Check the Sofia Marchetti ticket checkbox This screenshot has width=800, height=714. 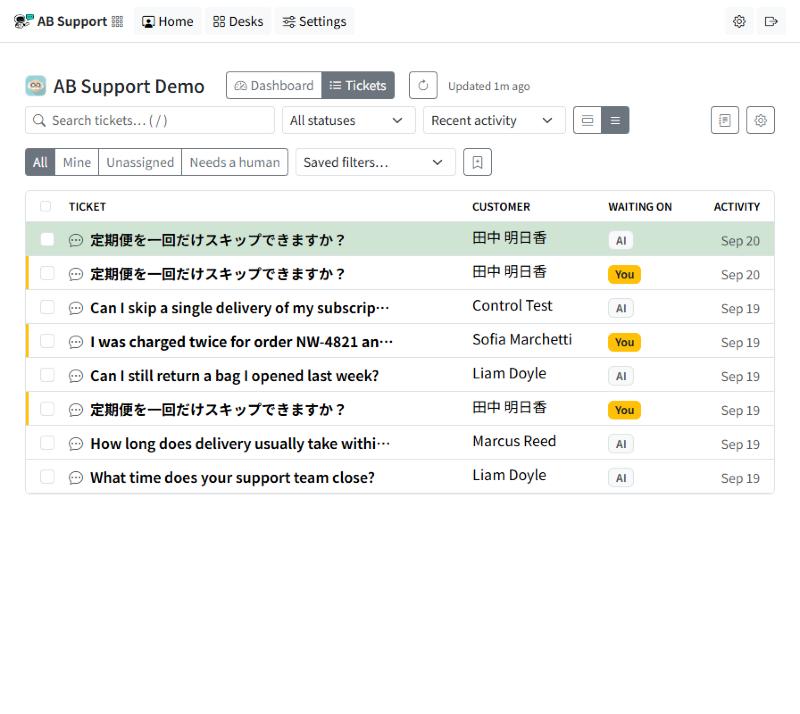(x=47, y=341)
